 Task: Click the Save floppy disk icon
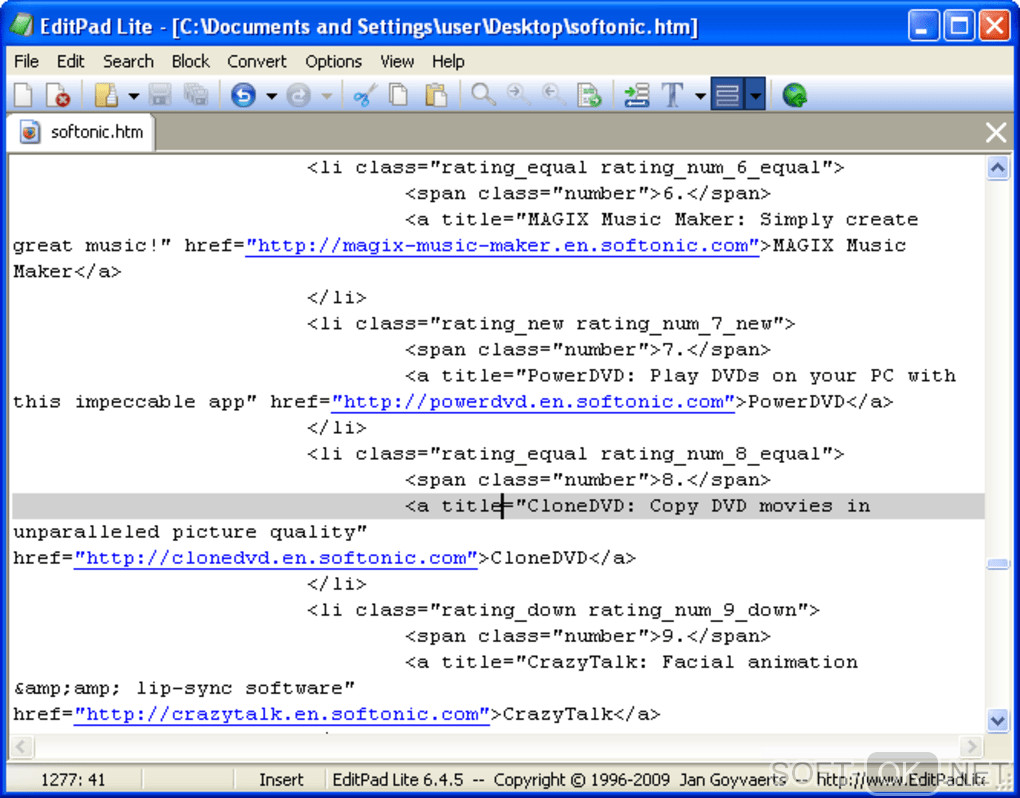[x=159, y=95]
